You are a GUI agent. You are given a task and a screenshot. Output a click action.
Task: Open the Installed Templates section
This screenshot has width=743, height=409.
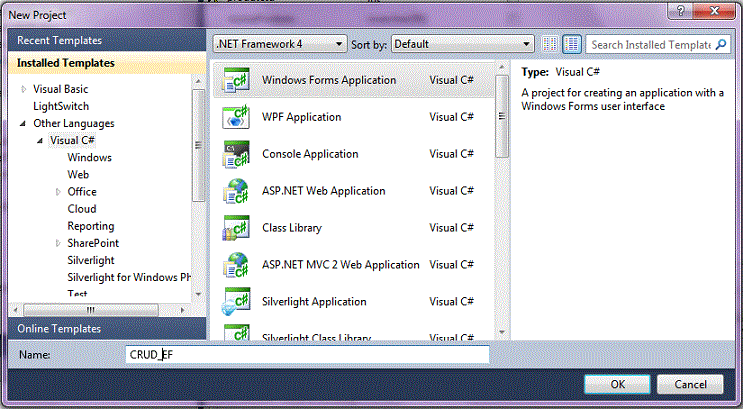pyautogui.click(x=107, y=63)
